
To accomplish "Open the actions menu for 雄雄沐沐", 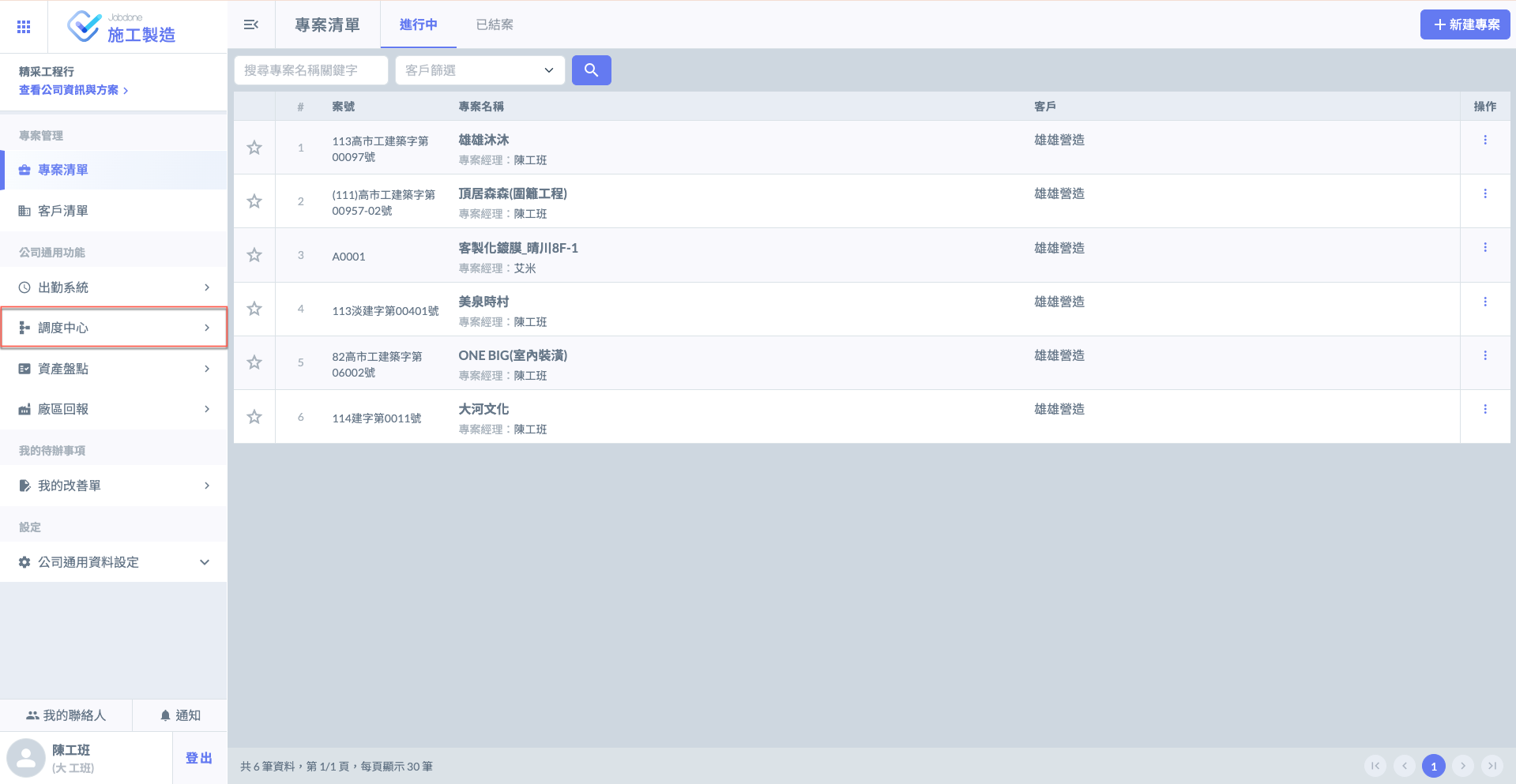I will click(1484, 140).
